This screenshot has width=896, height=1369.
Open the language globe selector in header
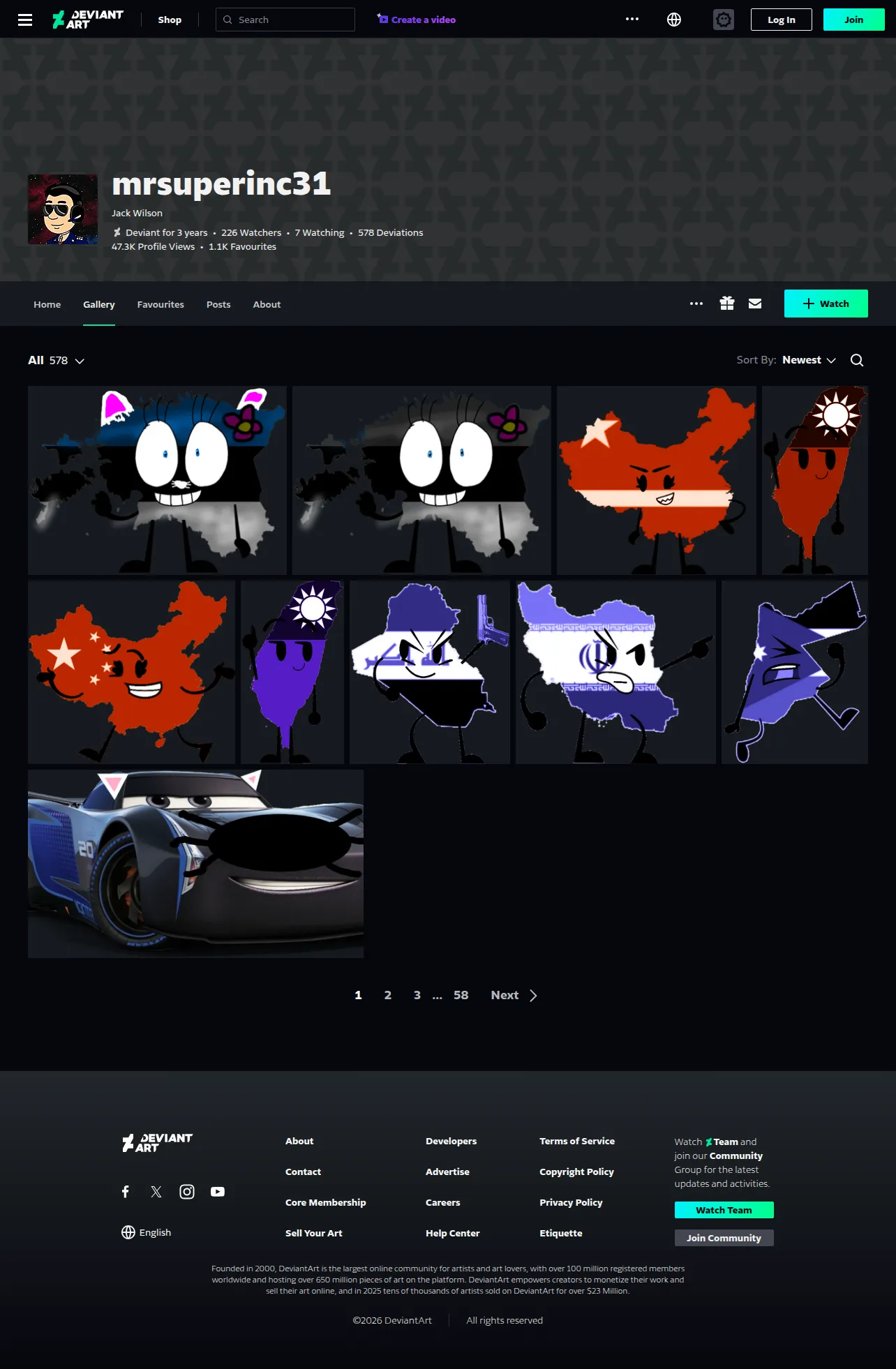click(x=674, y=20)
